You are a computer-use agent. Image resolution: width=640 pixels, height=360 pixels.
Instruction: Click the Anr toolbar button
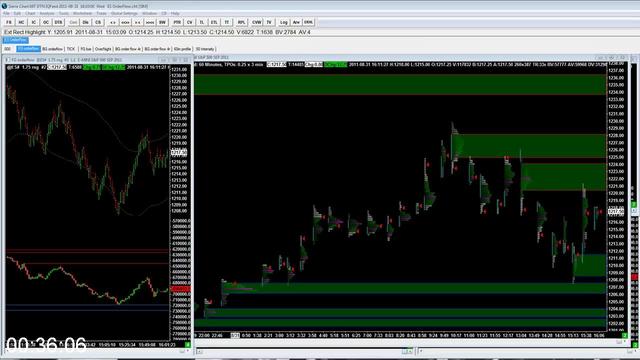point(296,22)
